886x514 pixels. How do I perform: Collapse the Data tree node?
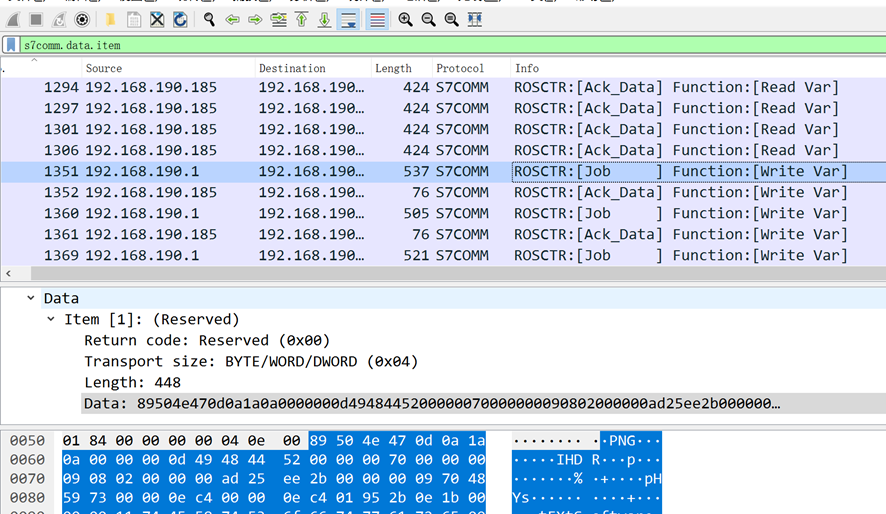coord(31,298)
